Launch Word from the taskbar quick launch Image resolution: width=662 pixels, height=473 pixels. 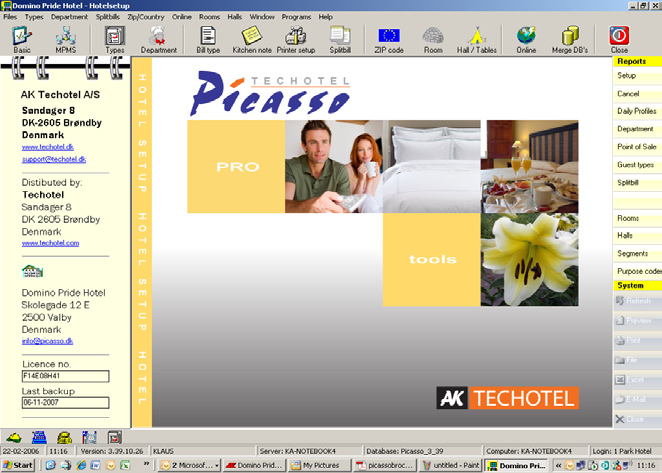95,465
